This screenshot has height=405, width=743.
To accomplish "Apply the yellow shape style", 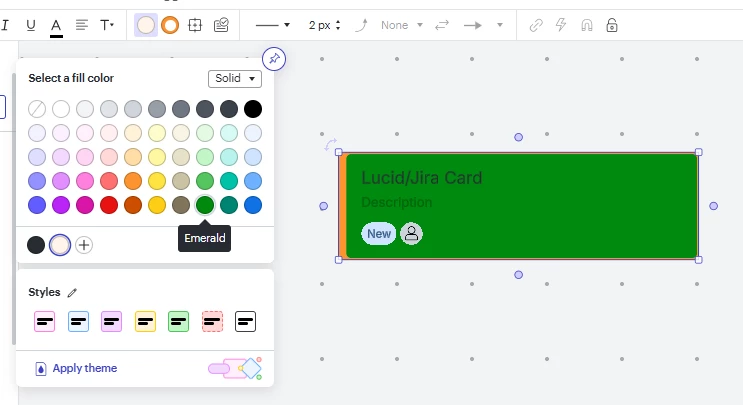I will click(145, 322).
